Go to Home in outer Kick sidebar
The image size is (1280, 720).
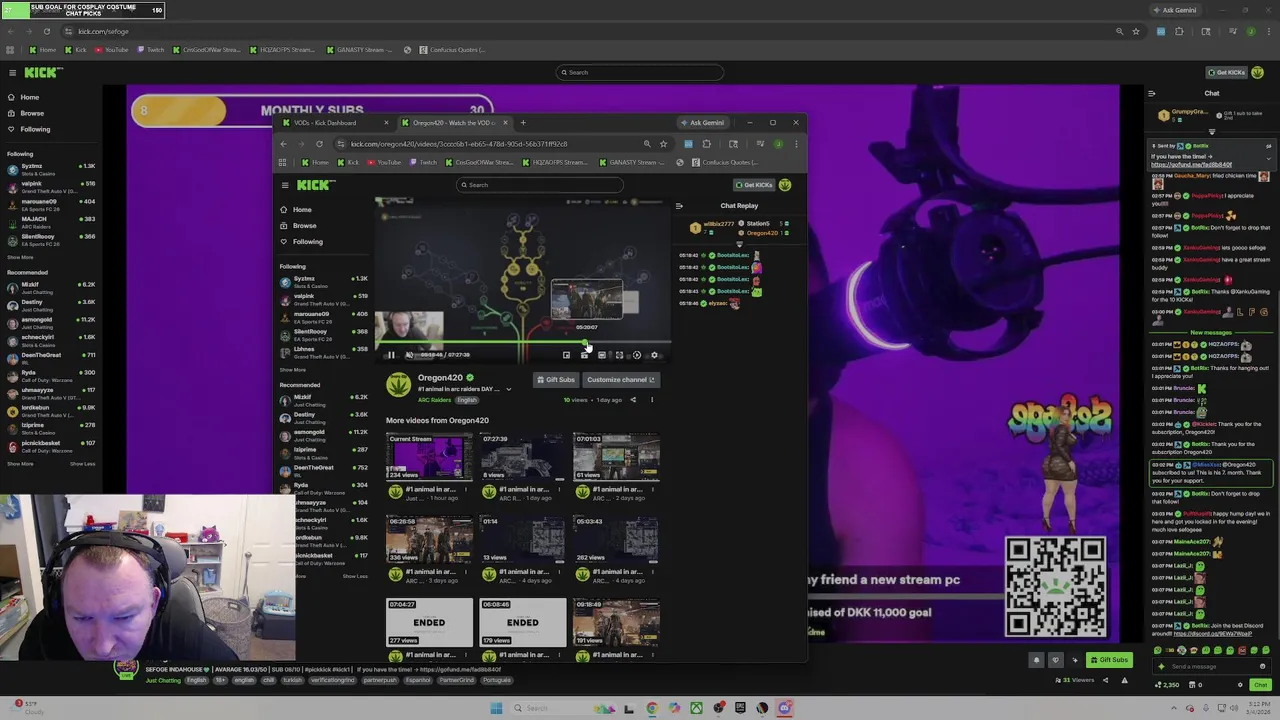click(x=29, y=97)
